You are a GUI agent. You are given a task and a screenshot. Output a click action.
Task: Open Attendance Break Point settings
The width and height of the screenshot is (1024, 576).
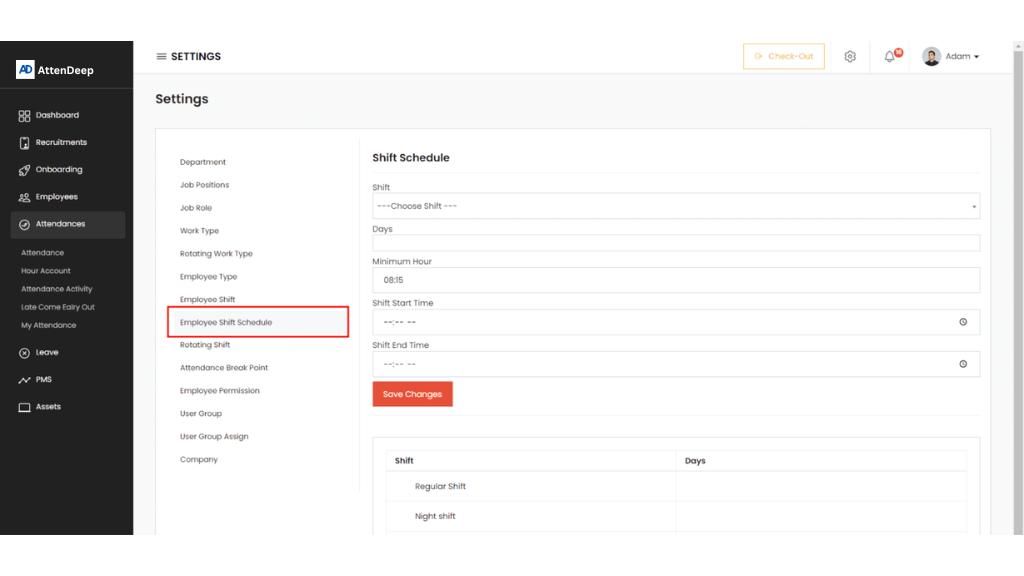point(224,368)
